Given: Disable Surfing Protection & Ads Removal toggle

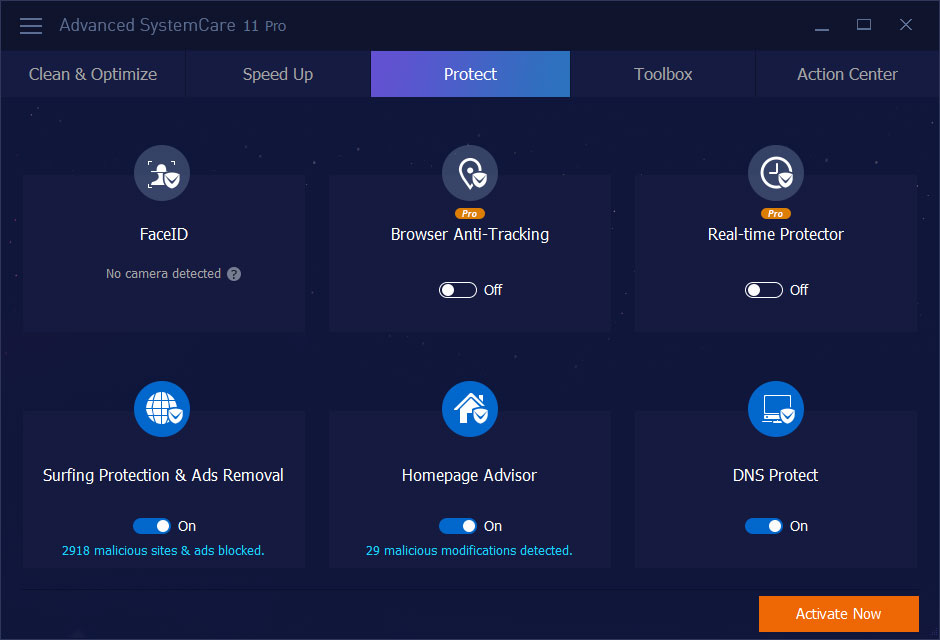Looking at the screenshot, I should click(x=152, y=526).
